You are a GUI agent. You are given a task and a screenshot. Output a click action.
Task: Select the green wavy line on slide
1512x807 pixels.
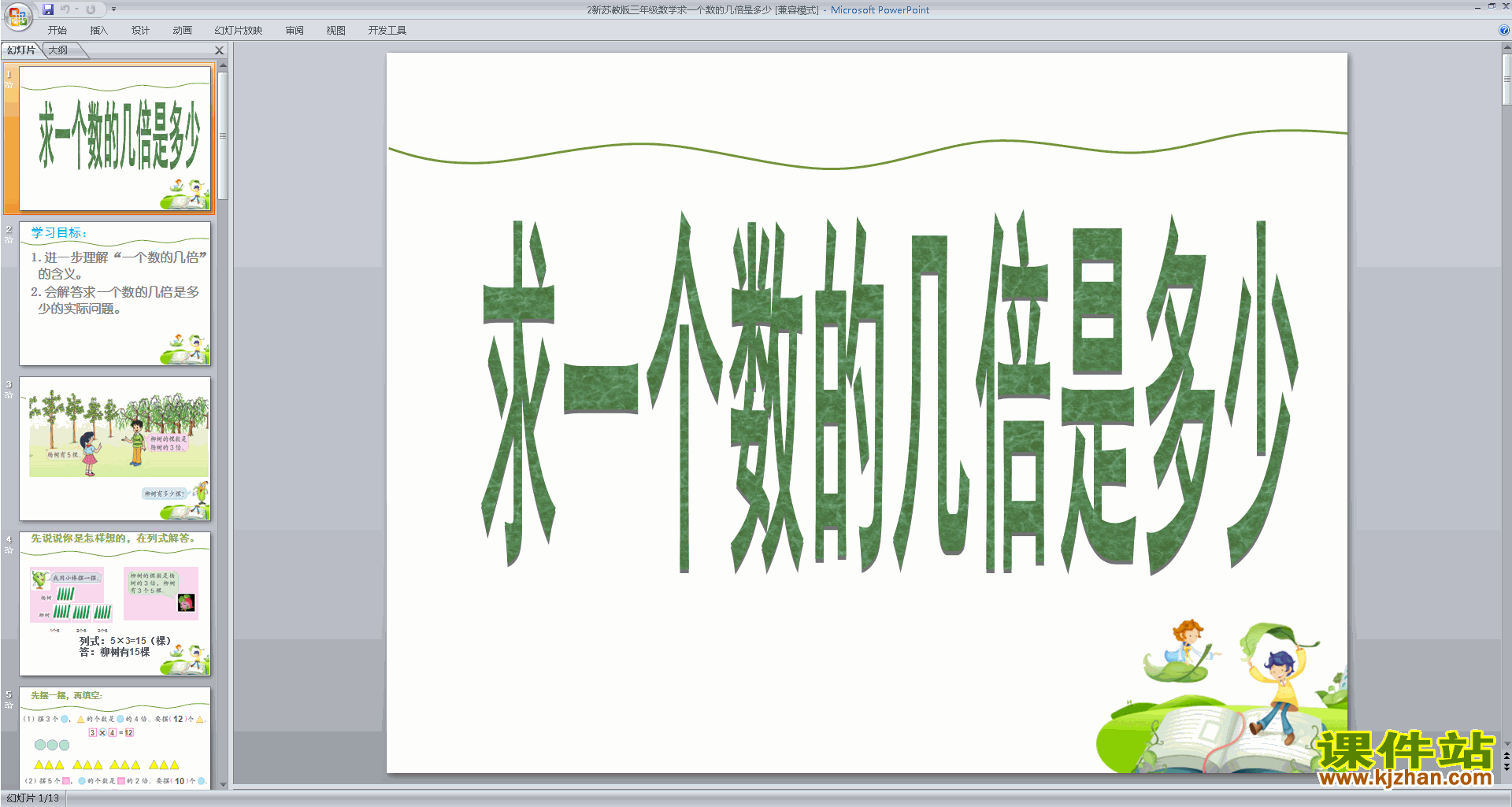867,148
